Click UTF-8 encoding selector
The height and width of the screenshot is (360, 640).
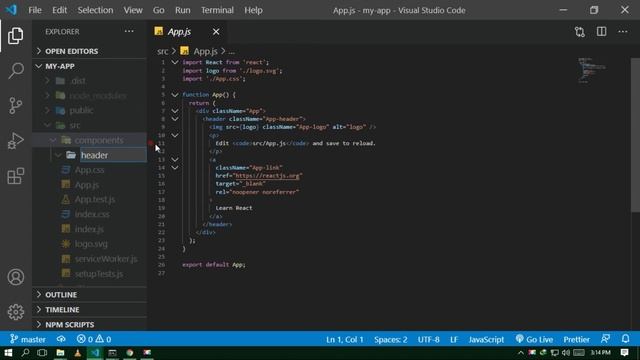tap(428, 339)
